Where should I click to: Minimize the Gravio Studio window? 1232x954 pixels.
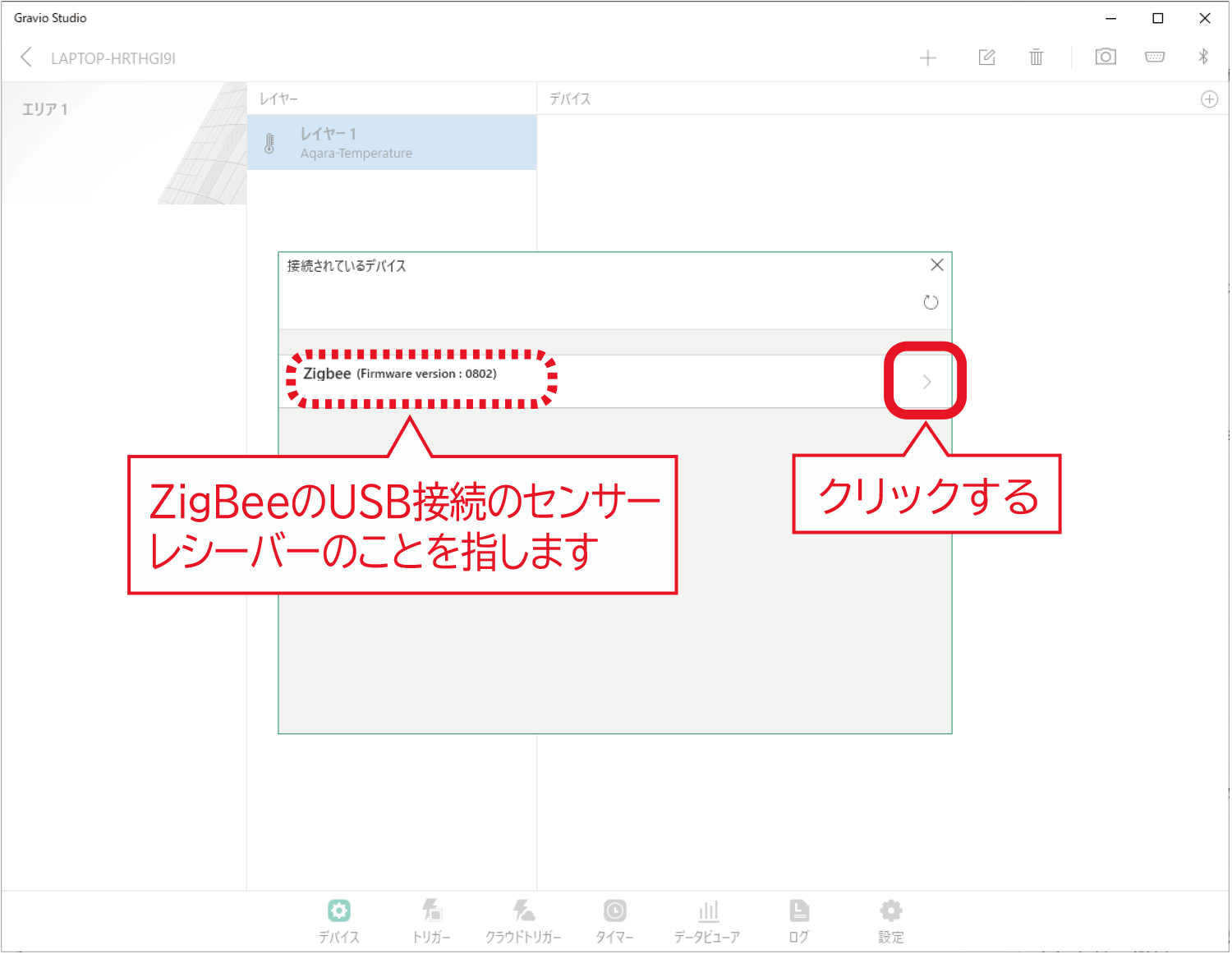click(1110, 18)
